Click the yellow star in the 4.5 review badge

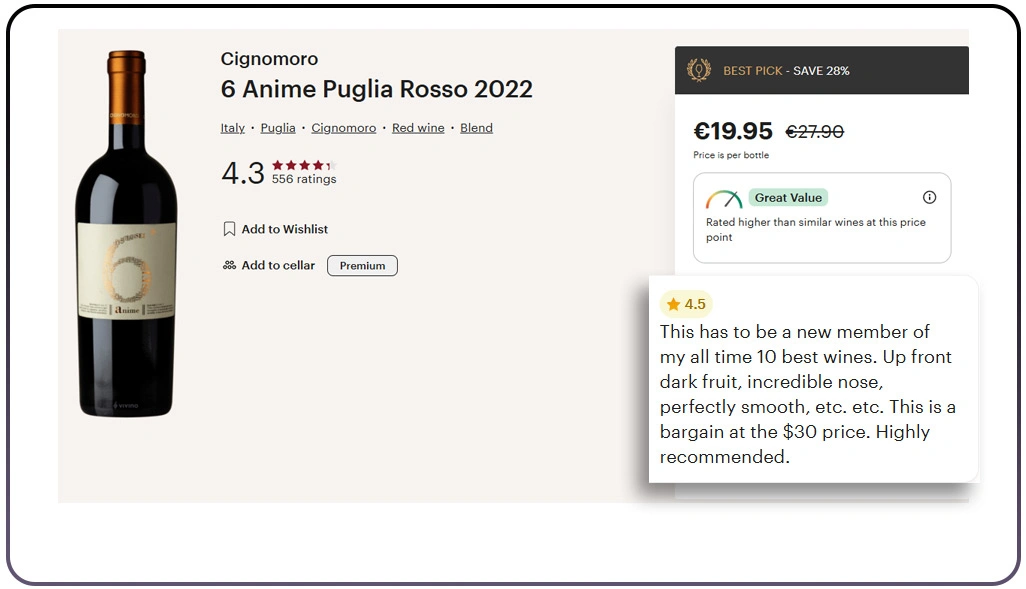pos(673,304)
